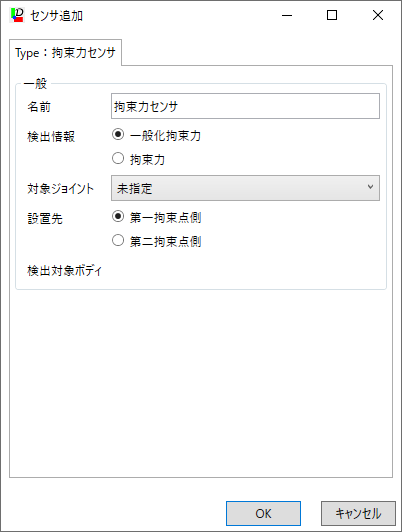Click the 対象ジョイント label
Screen dimensions: 402x532
[60, 189]
